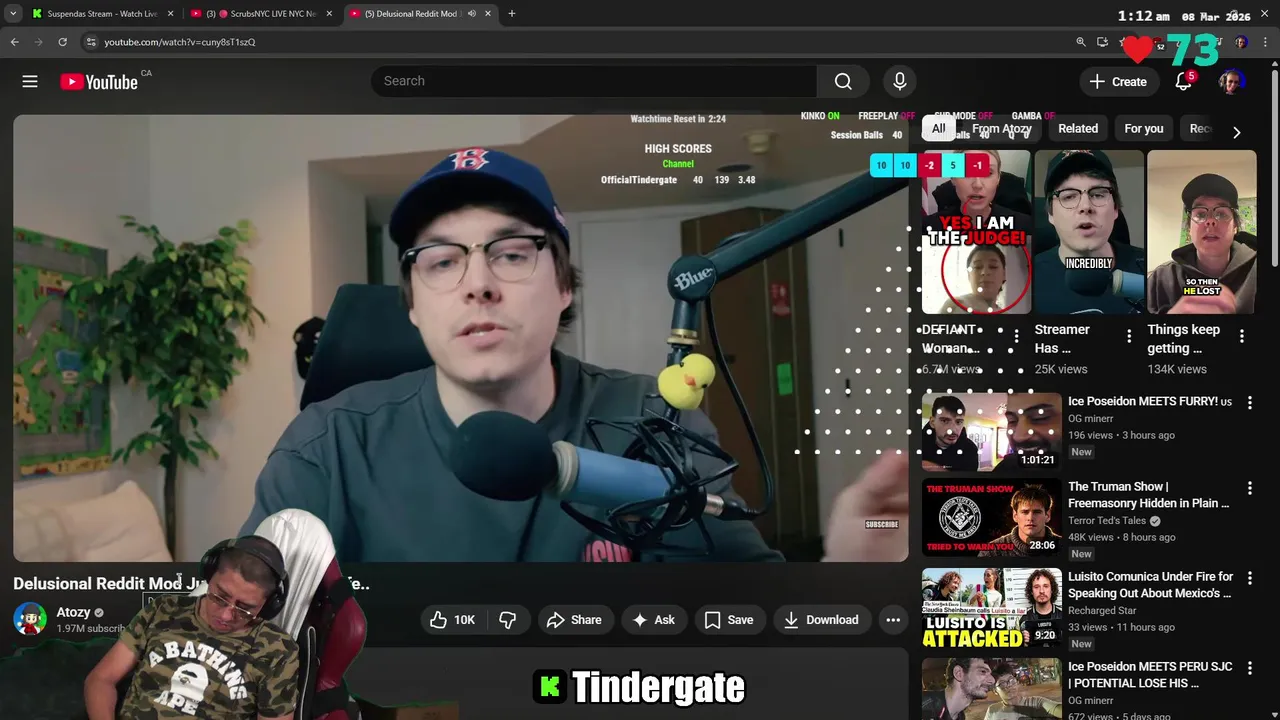Reload the page
This screenshot has width=1280, height=720.
(x=62, y=42)
